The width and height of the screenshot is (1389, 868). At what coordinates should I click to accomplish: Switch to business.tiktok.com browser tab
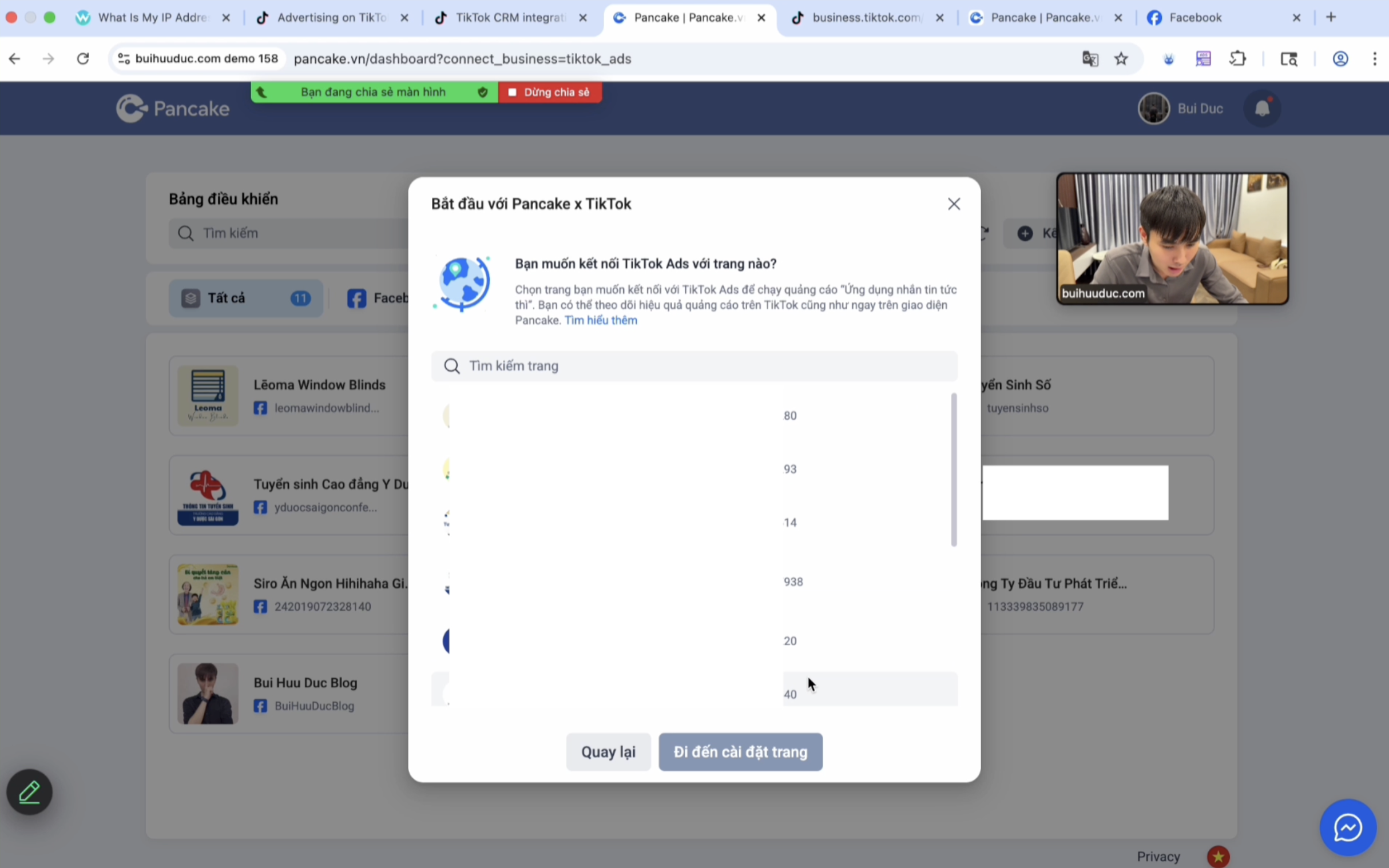pyautogui.click(x=866, y=17)
